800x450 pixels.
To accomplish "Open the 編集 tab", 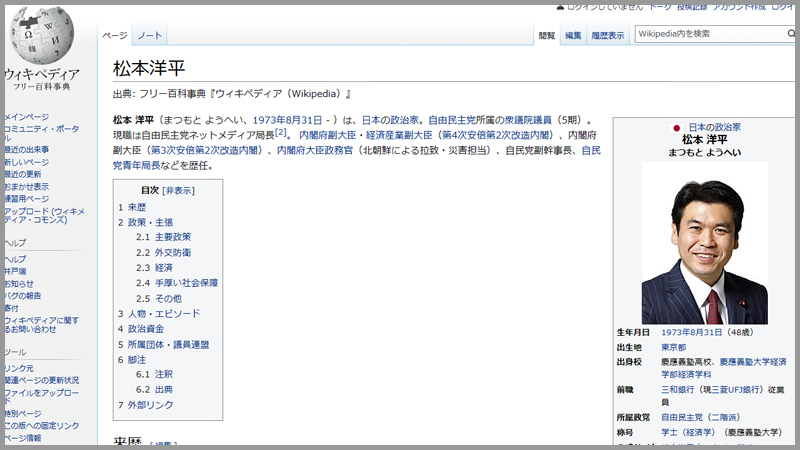I will pyautogui.click(x=573, y=35).
